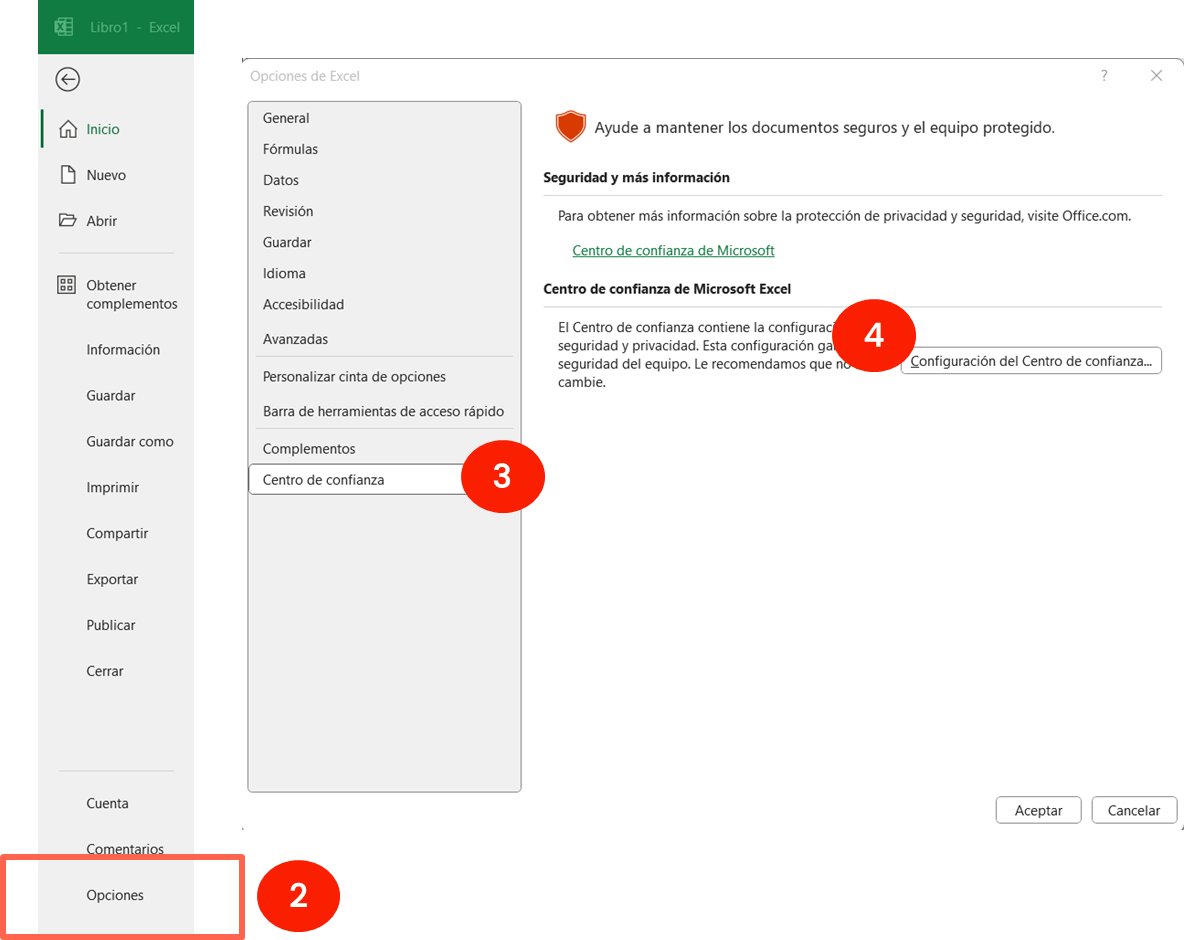Screen dimensions: 1184x940
Task: Click the help question mark icon
Action: 1104,76
